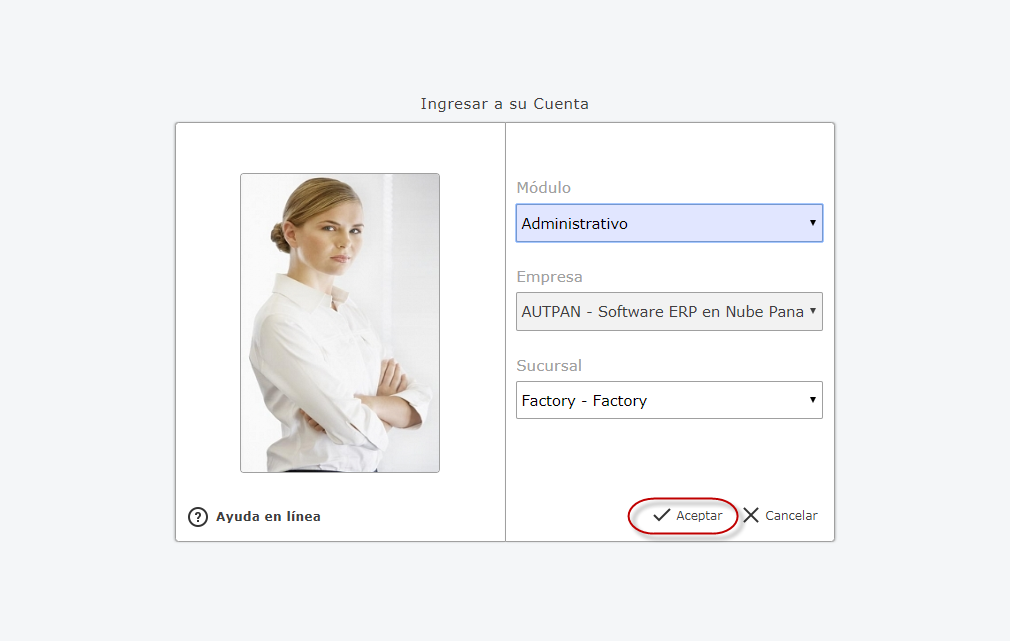Click the question mark help icon
The height and width of the screenshot is (641, 1010).
[198, 517]
